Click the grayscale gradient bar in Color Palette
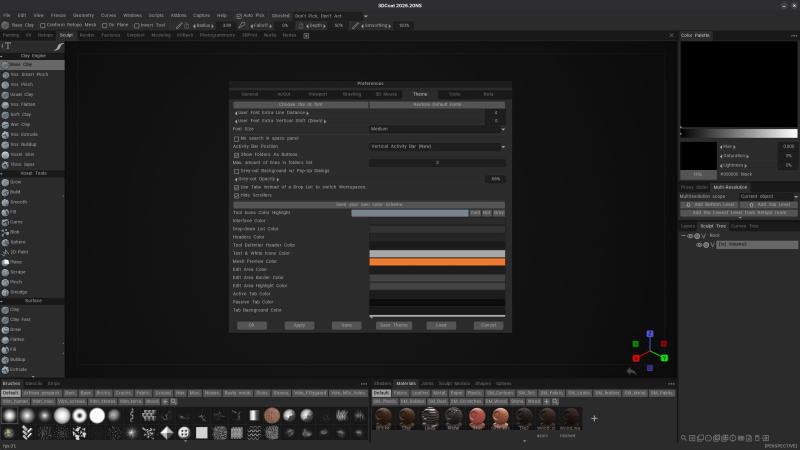Screen dimensions: 800x450 (739, 134)
